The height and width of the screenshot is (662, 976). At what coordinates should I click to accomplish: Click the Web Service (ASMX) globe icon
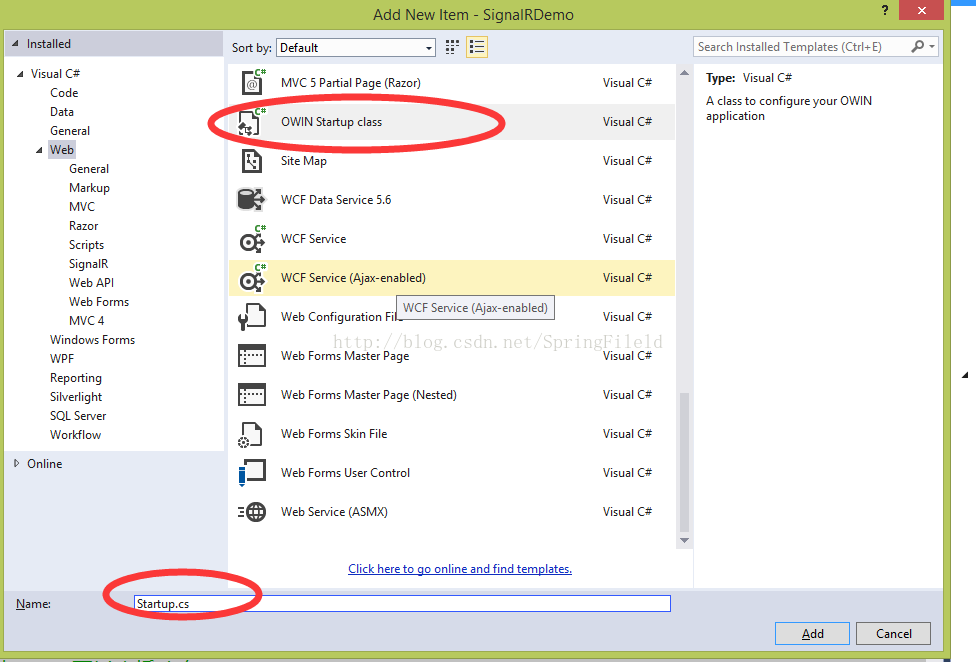pyautogui.click(x=252, y=512)
